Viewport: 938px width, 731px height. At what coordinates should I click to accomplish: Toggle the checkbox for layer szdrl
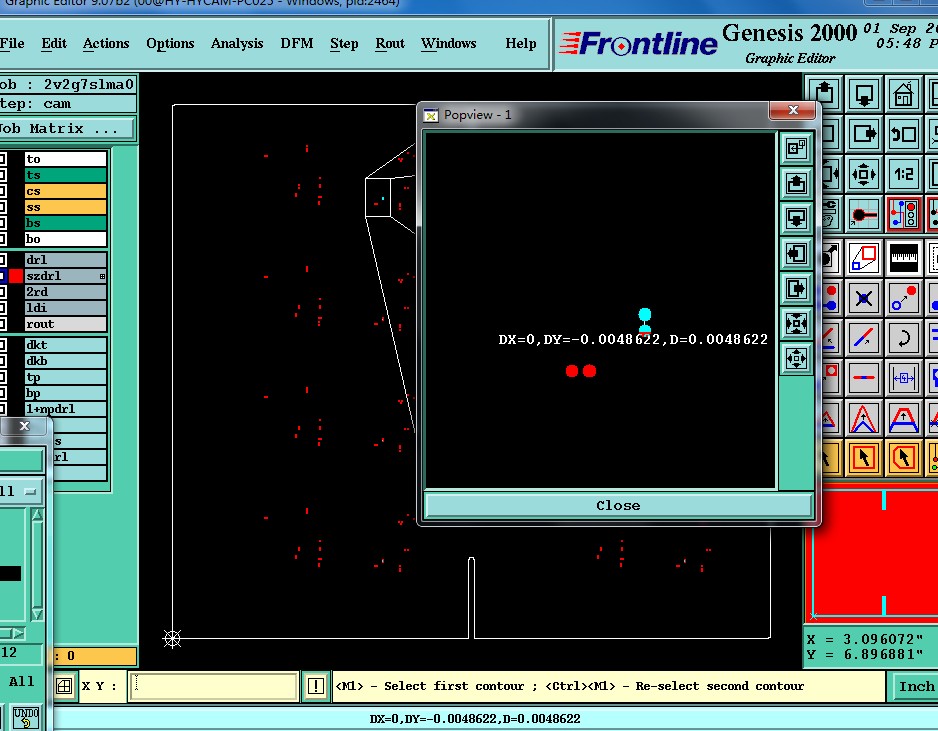(x=3, y=276)
